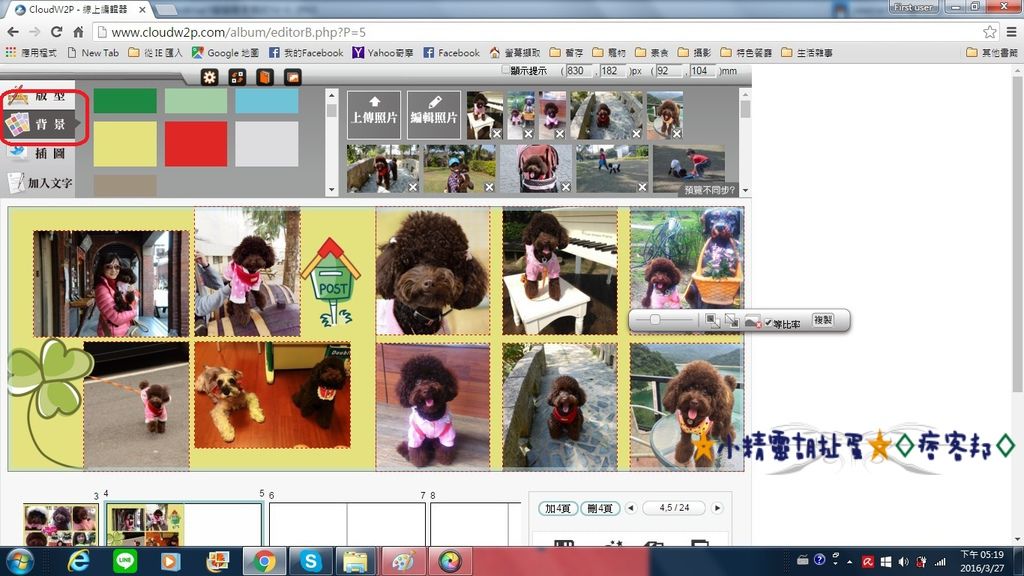The height and width of the screenshot is (576, 1024).
Task: Click the 上傳照片 upload photo button
Action: click(x=374, y=115)
